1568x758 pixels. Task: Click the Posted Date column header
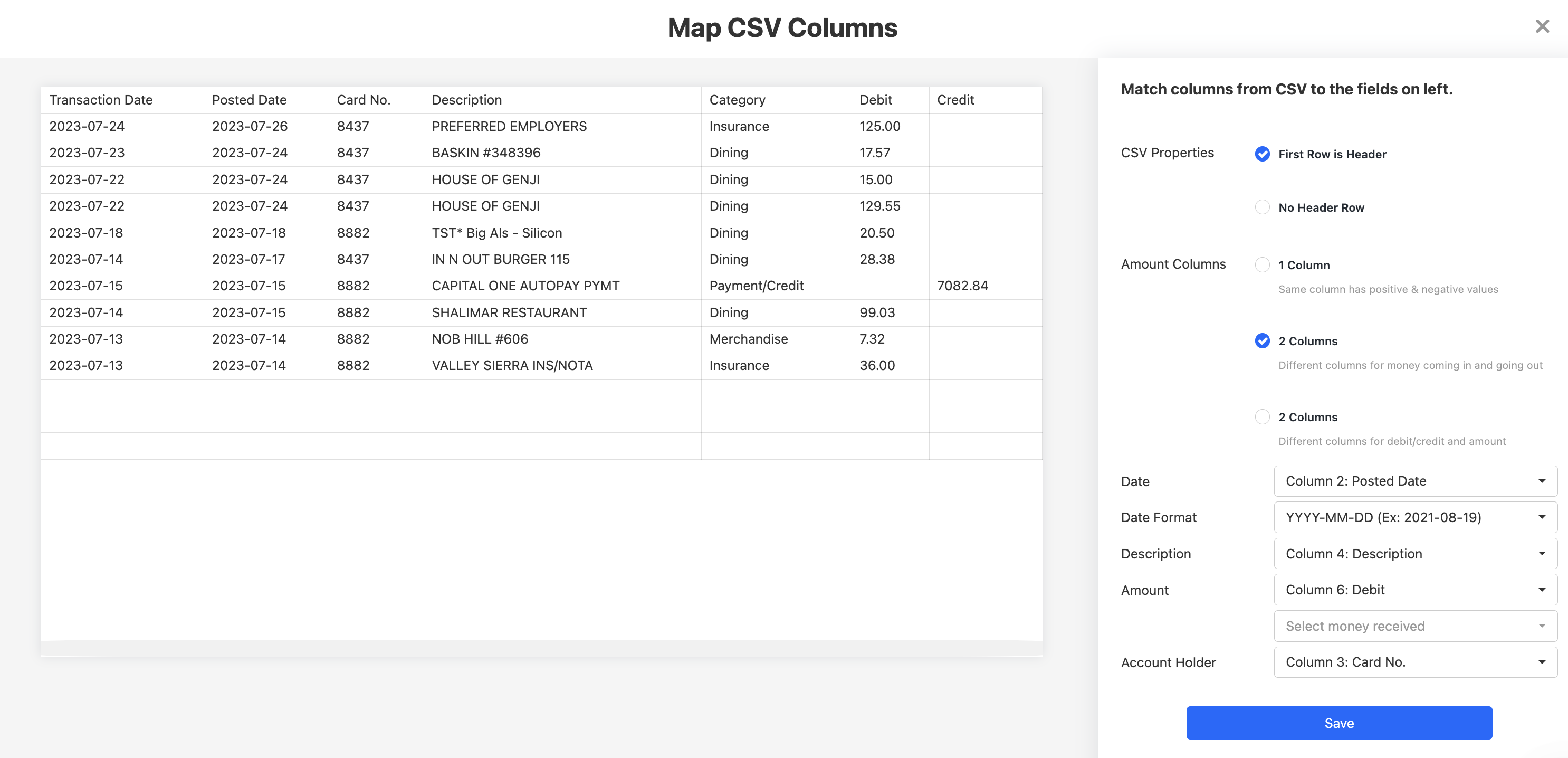pos(266,100)
